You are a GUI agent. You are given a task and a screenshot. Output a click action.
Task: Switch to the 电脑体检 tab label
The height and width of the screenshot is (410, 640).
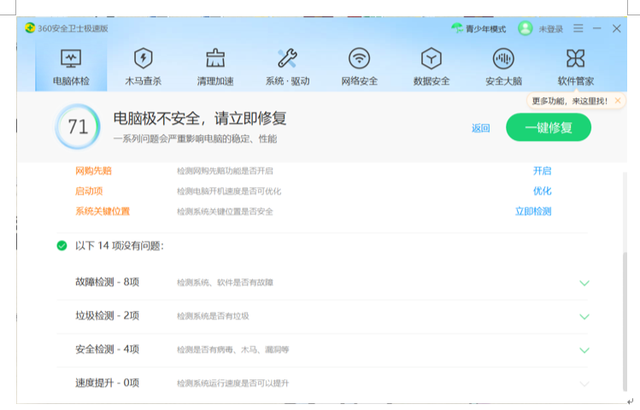[x=71, y=81]
